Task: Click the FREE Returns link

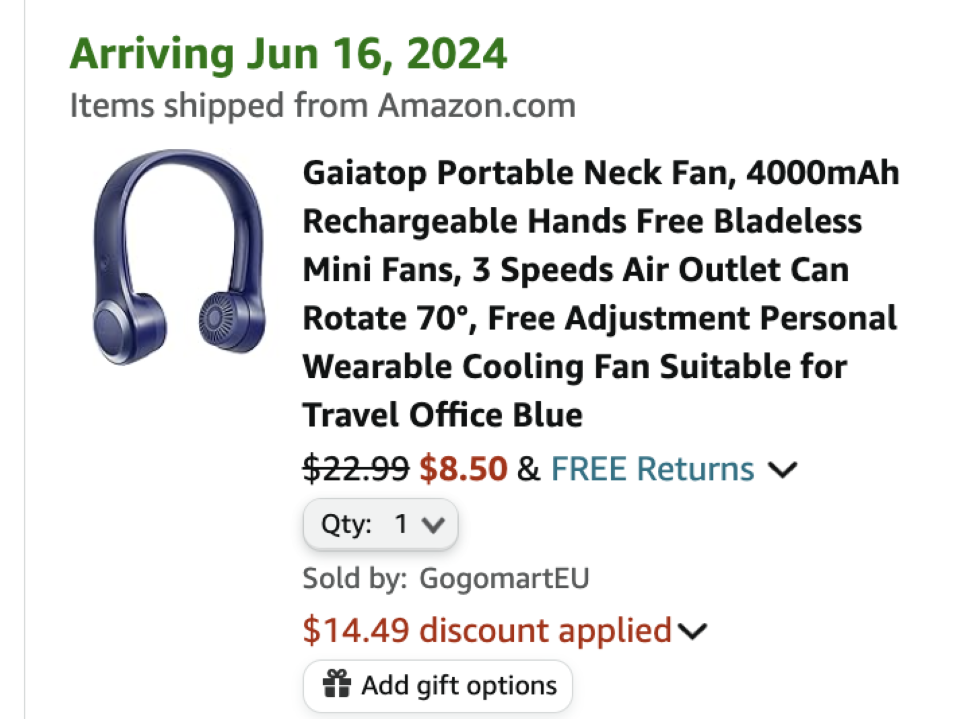Action: click(x=651, y=469)
